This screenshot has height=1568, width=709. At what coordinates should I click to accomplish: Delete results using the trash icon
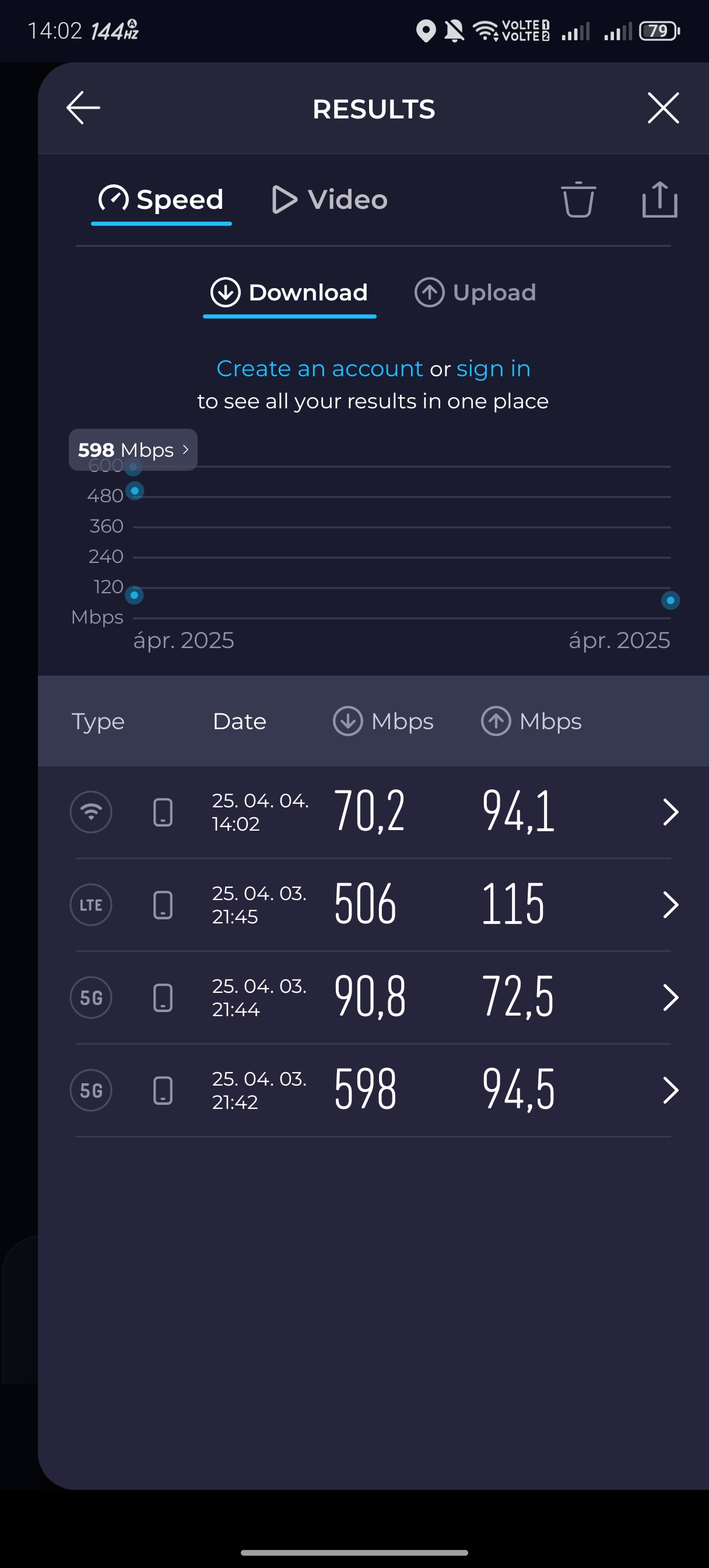578,199
